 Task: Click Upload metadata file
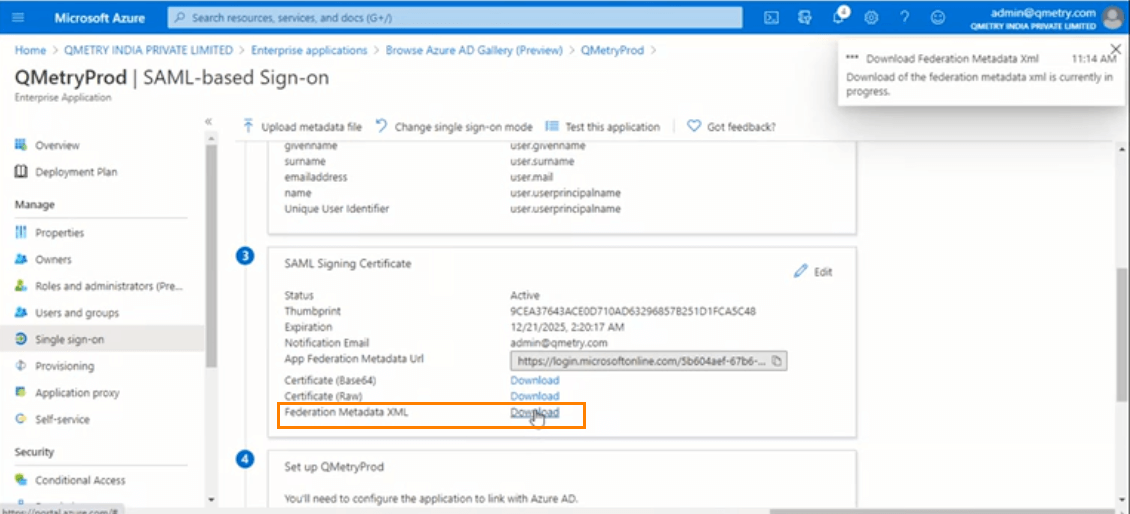click(302, 127)
